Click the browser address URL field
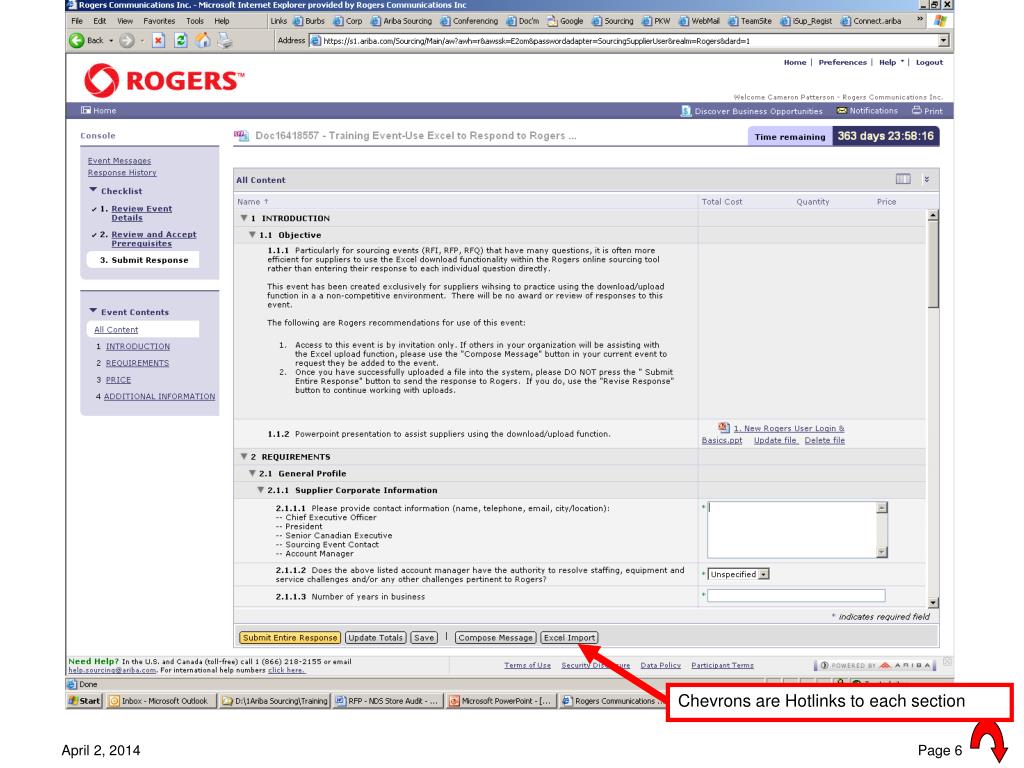Image resolution: width=1024 pixels, height=768 pixels. tap(630, 40)
